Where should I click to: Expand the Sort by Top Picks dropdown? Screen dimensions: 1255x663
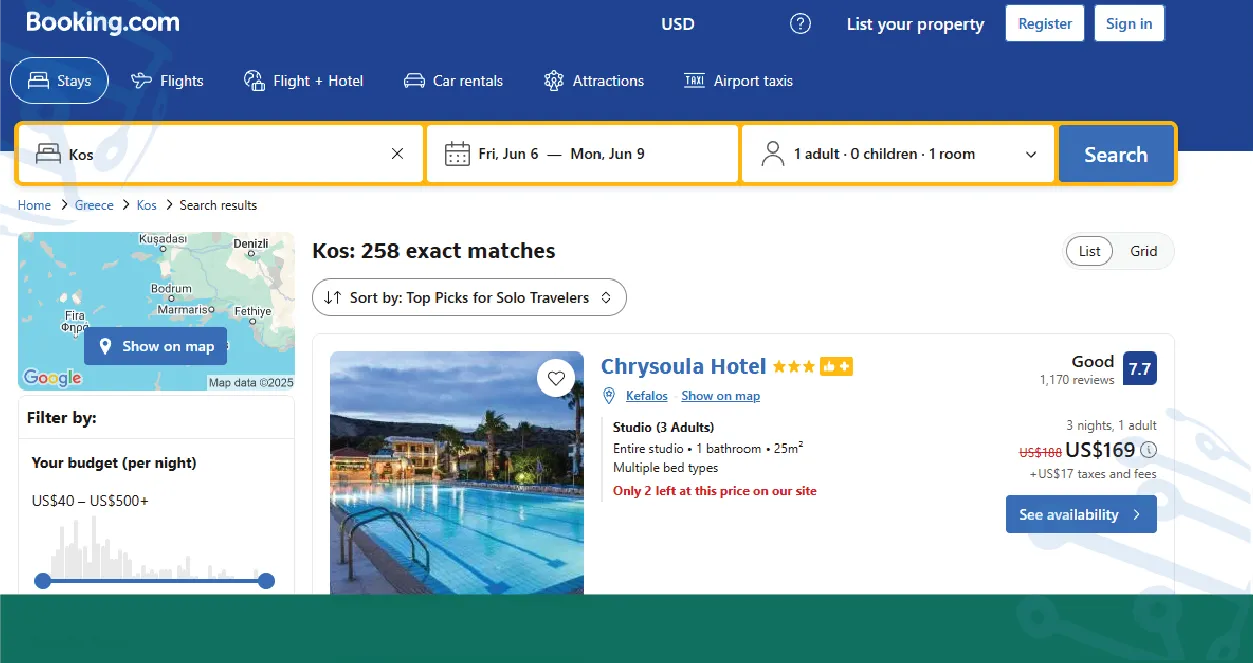469,297
